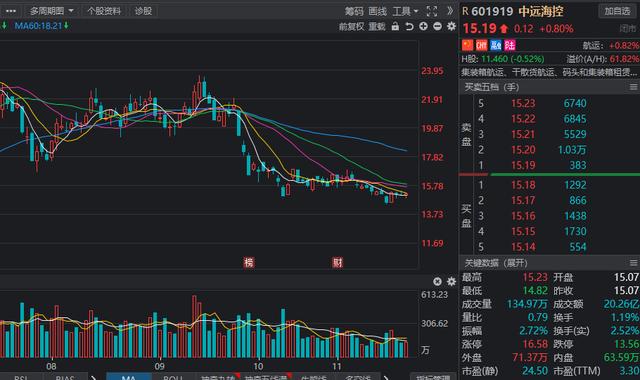Open the 多周期图 dropdown
The width and height of the screenshot is (640, 380).
(x=52, y=11)
